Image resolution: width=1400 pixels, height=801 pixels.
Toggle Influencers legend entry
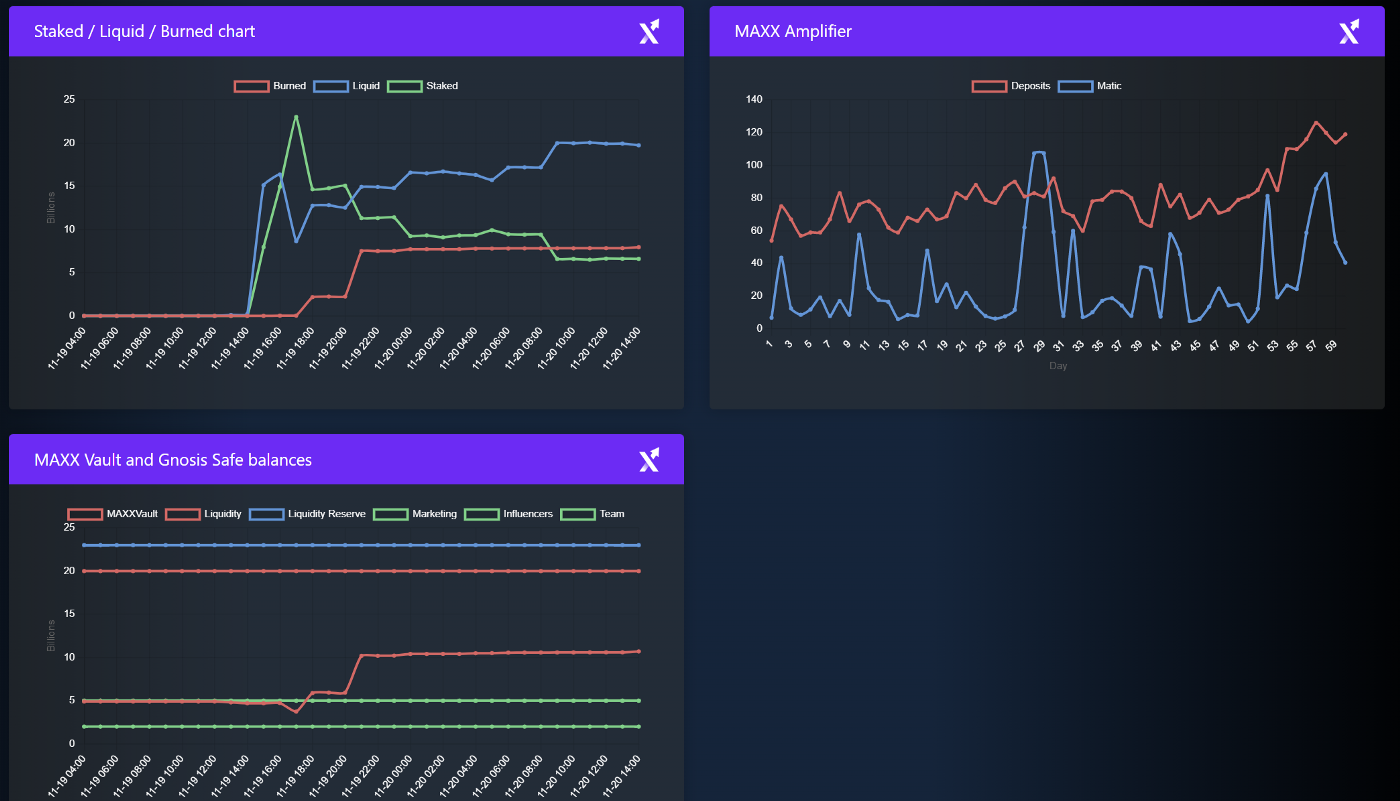508,514
